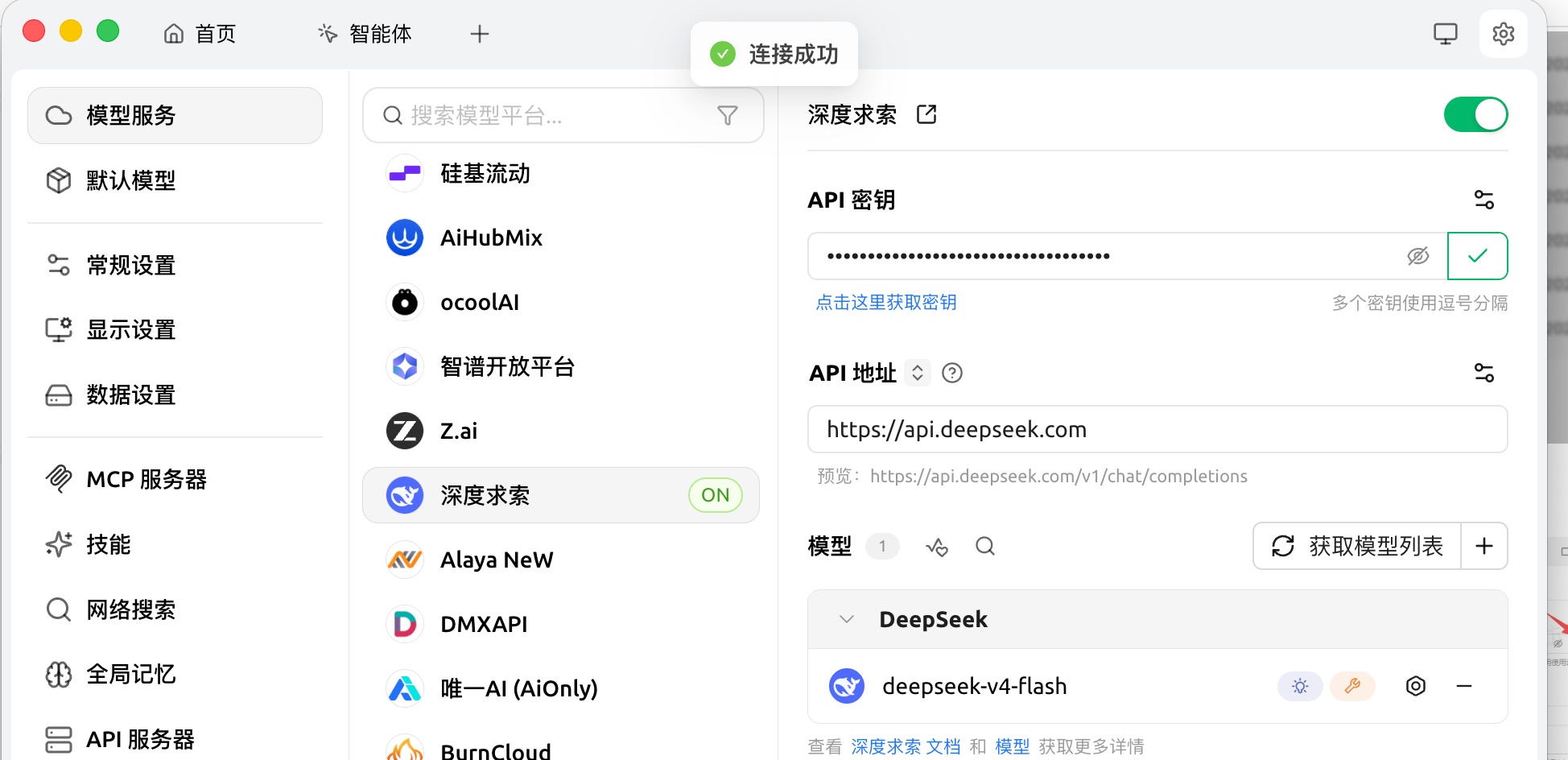Image resolution: width=1568 pixels, height=760 pixels.
Task: Click the deepseek-v4-flash reasoning tag icon
Action: 1300,686
